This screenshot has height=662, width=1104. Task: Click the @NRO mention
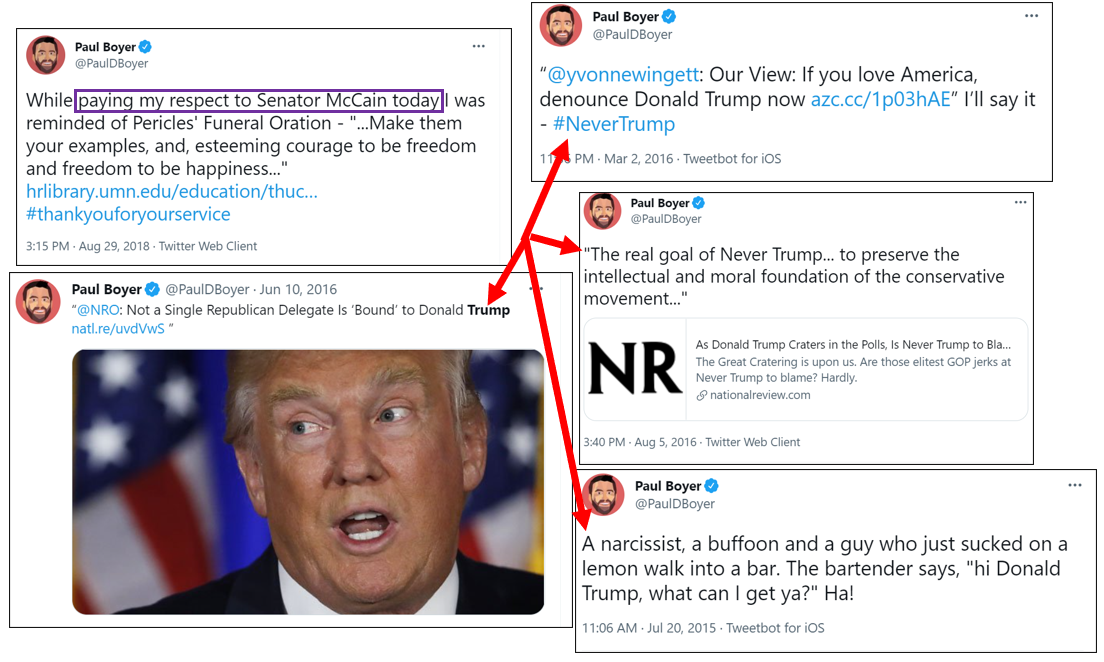[98, 310]
